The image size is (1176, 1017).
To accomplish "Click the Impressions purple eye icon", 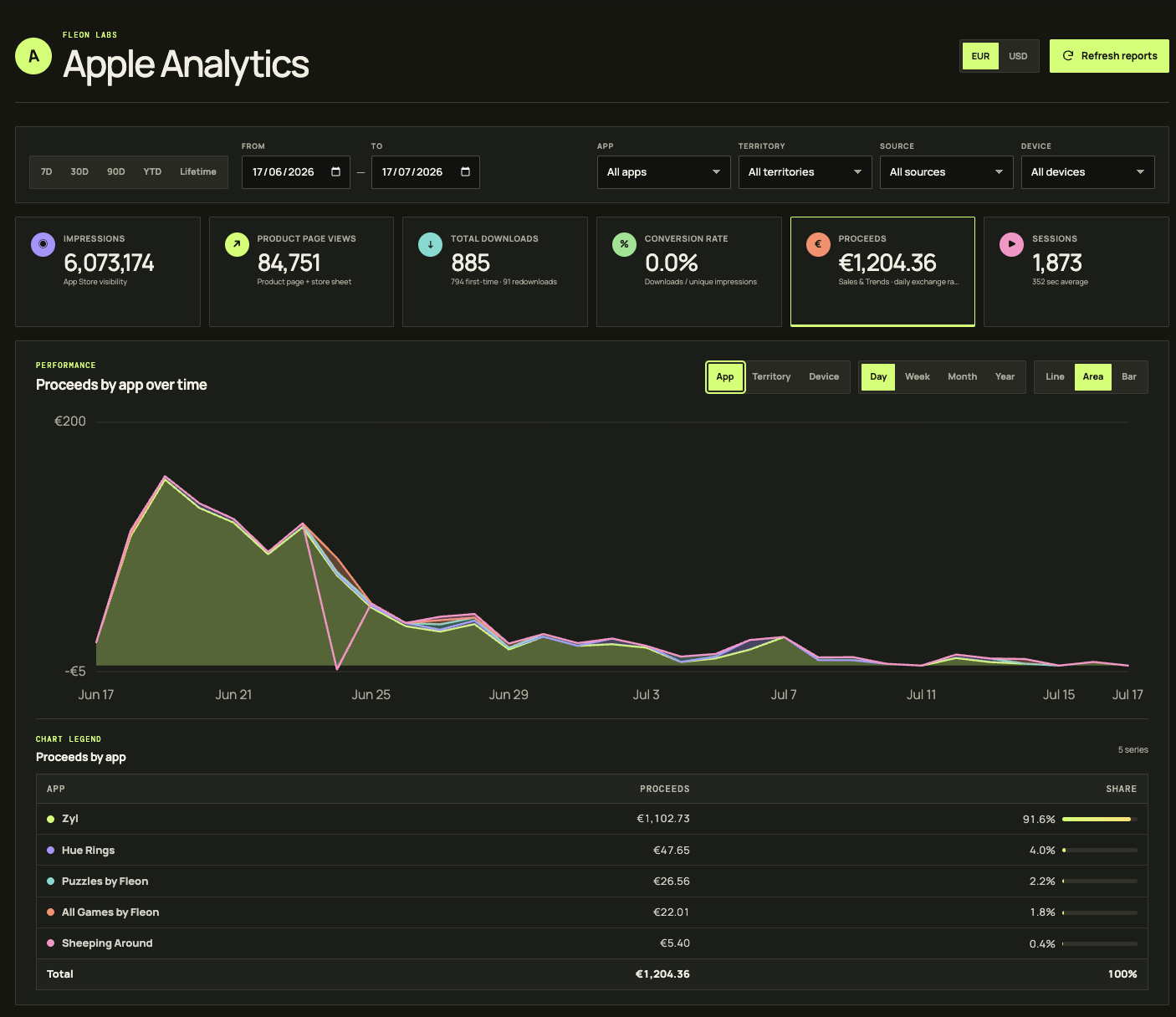I will [x=43, y=244].
